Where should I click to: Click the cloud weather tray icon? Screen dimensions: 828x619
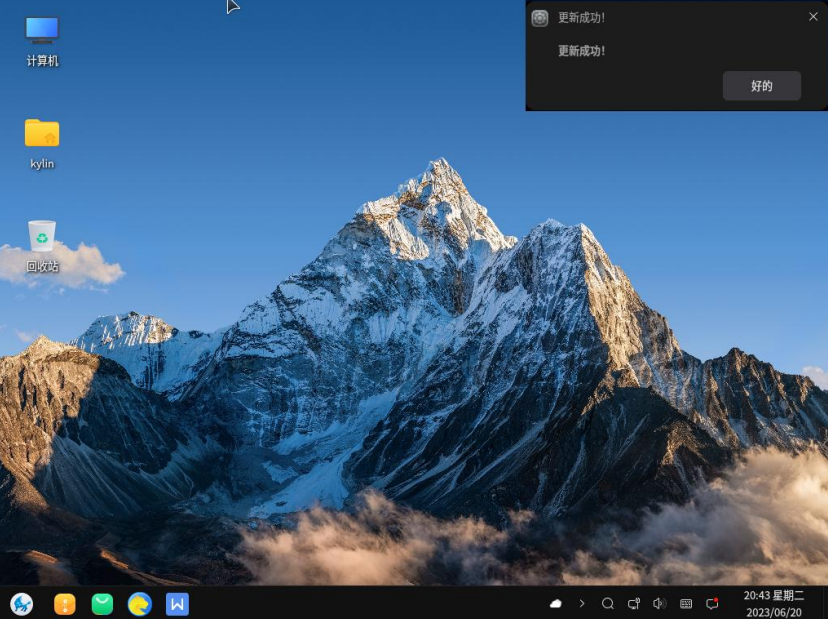click(x=556, y=604)
